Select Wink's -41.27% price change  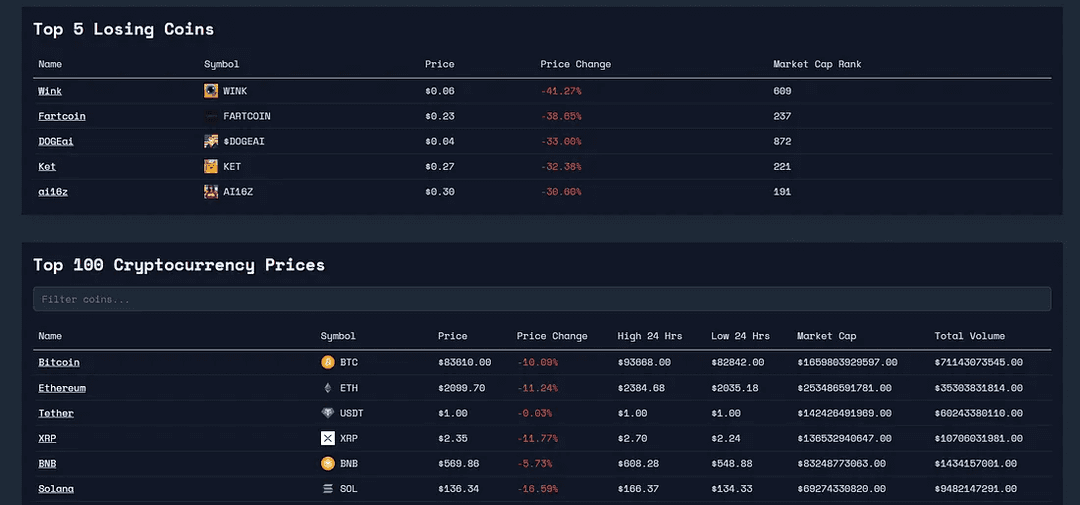[561, 91]
